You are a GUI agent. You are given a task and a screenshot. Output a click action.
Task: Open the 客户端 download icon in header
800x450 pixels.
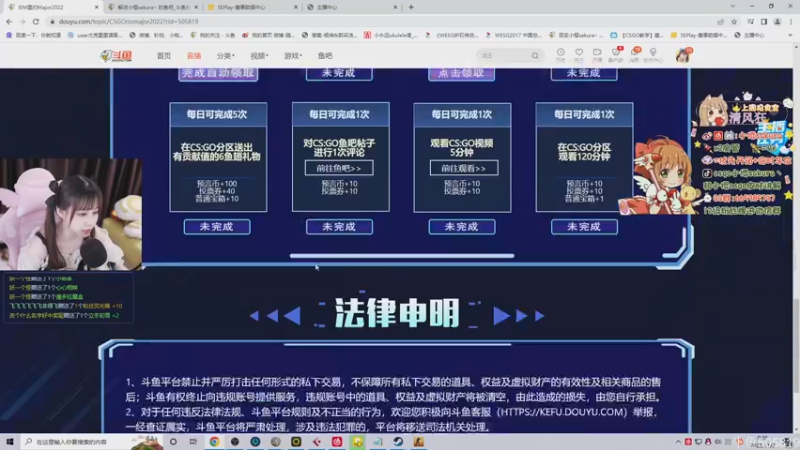(616, 55)
